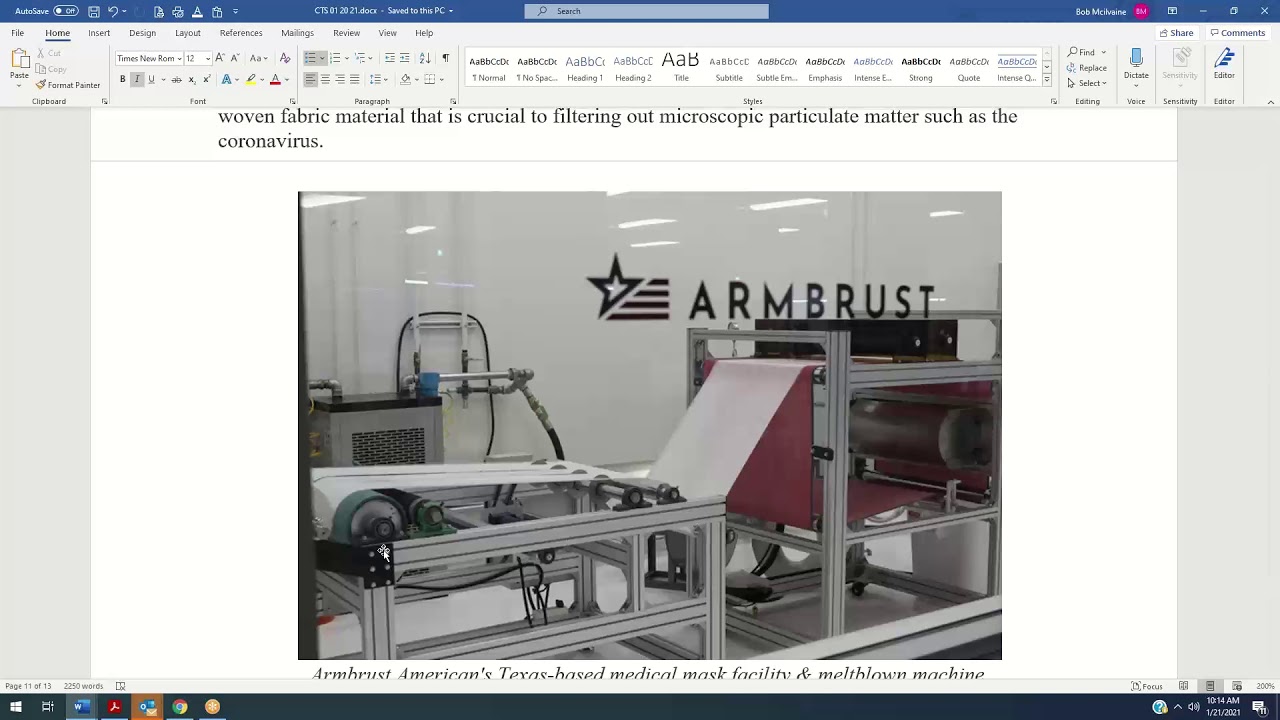
Task: Open the File menu
Action: pos(18,33)
